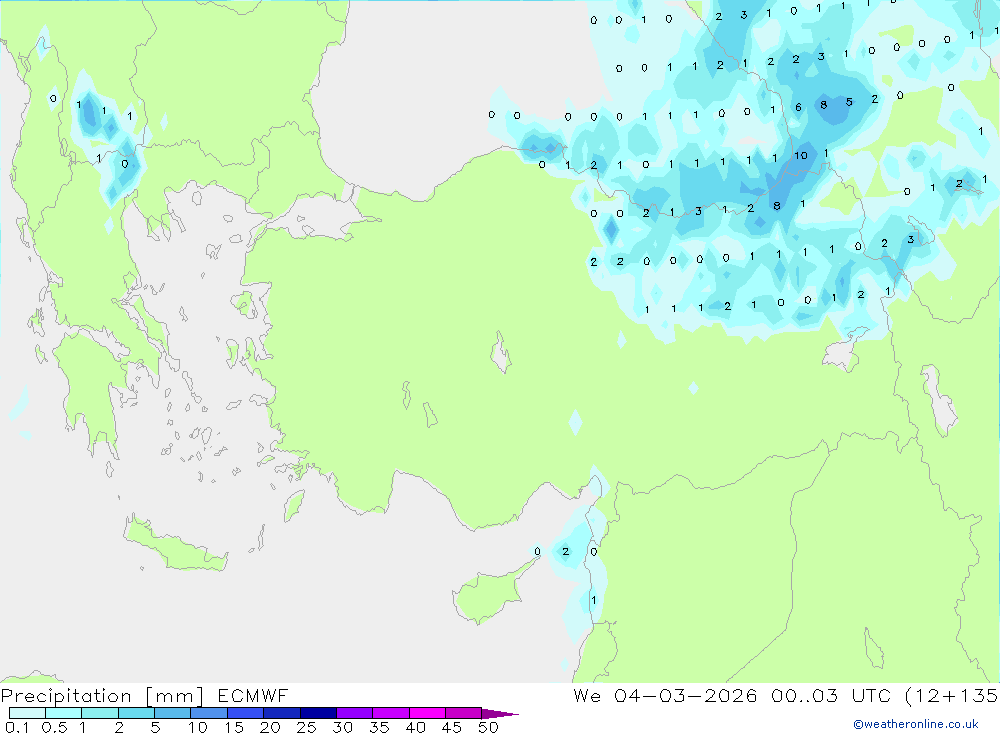Click the above-50 mm arrow tip of legend
This screenshot has width=1000, height=733.
[500, 714]
